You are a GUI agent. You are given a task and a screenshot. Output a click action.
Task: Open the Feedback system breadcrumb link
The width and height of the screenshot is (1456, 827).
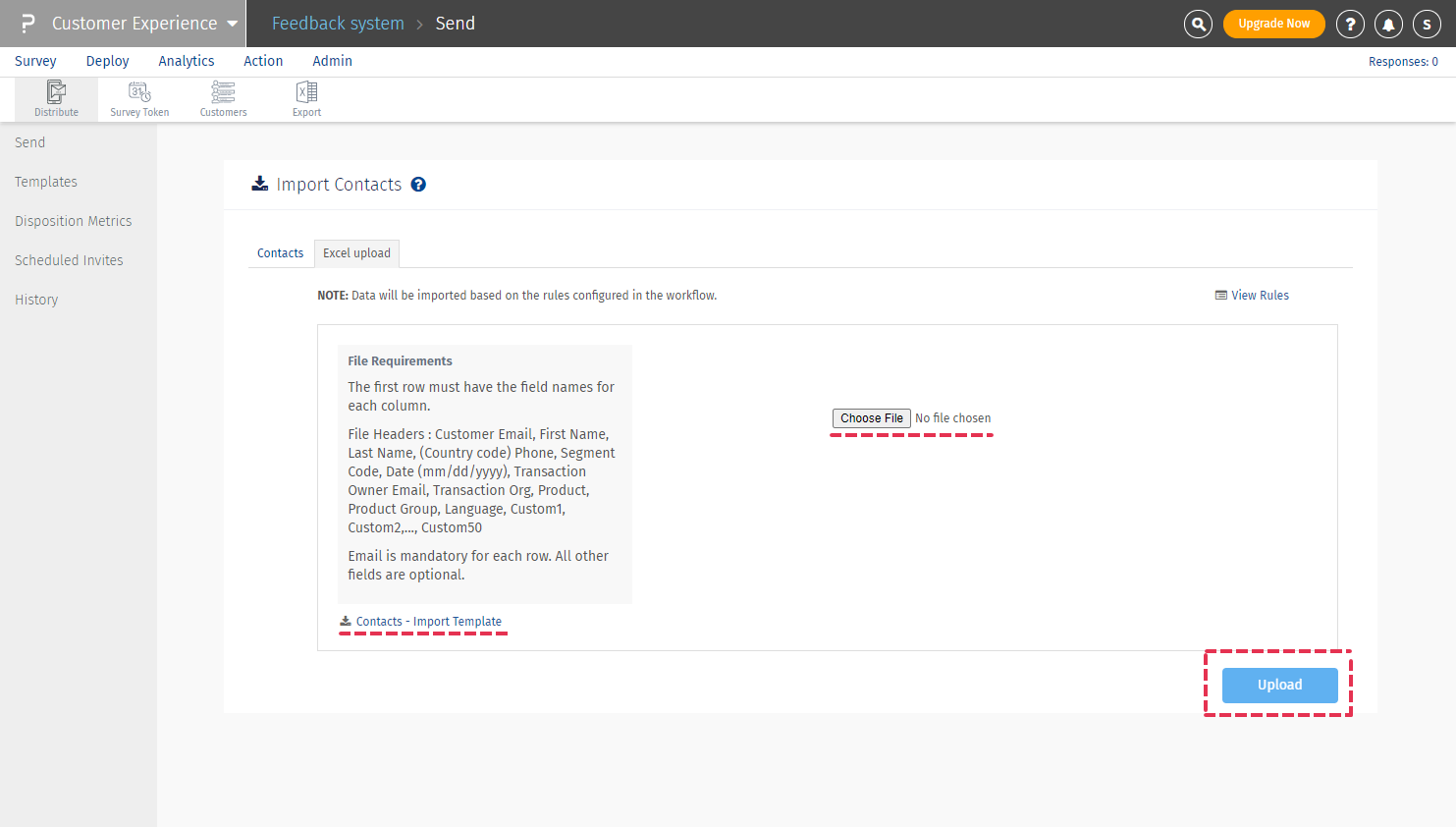338,24
